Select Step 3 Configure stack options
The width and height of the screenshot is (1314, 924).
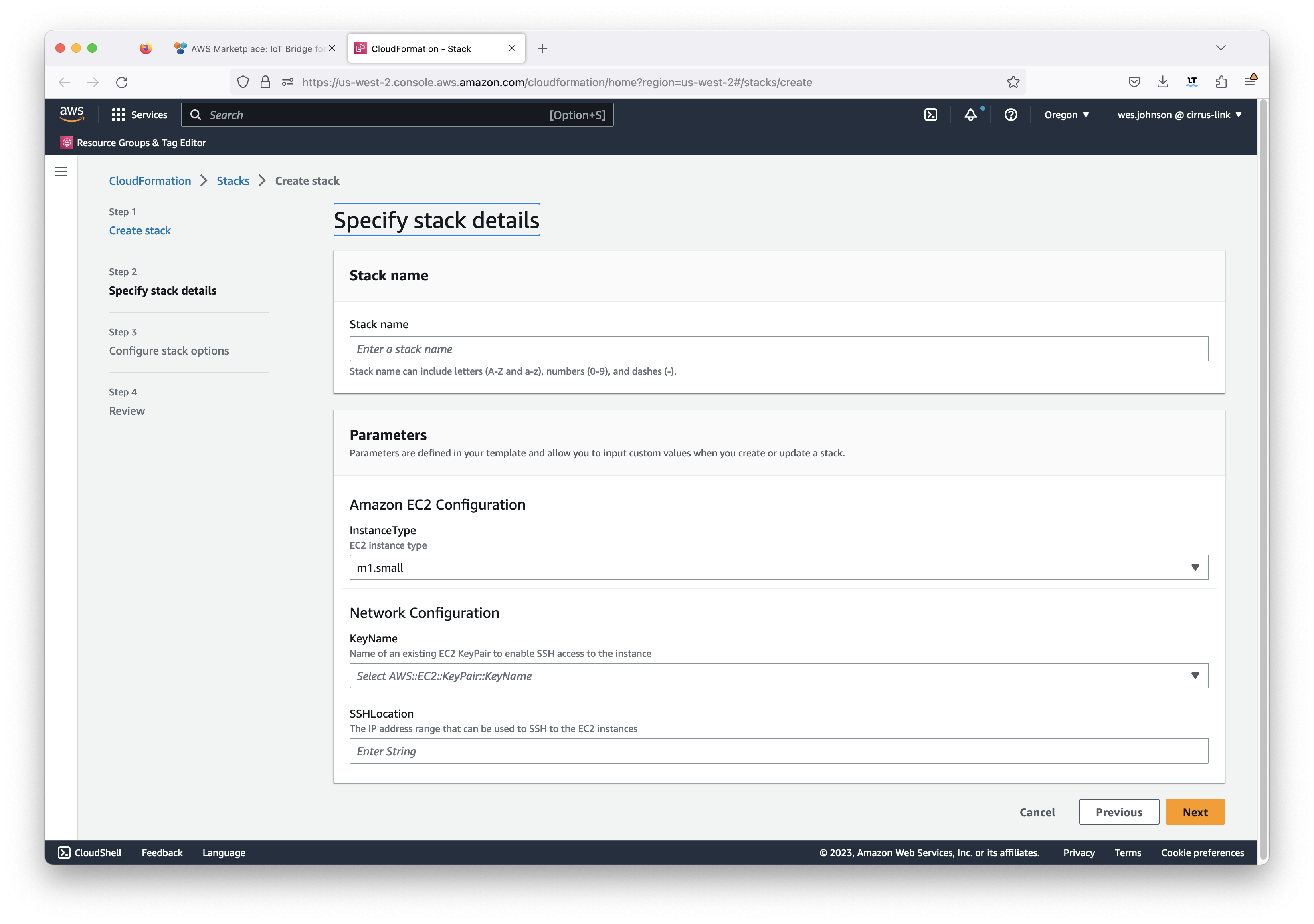pos(170,351)
